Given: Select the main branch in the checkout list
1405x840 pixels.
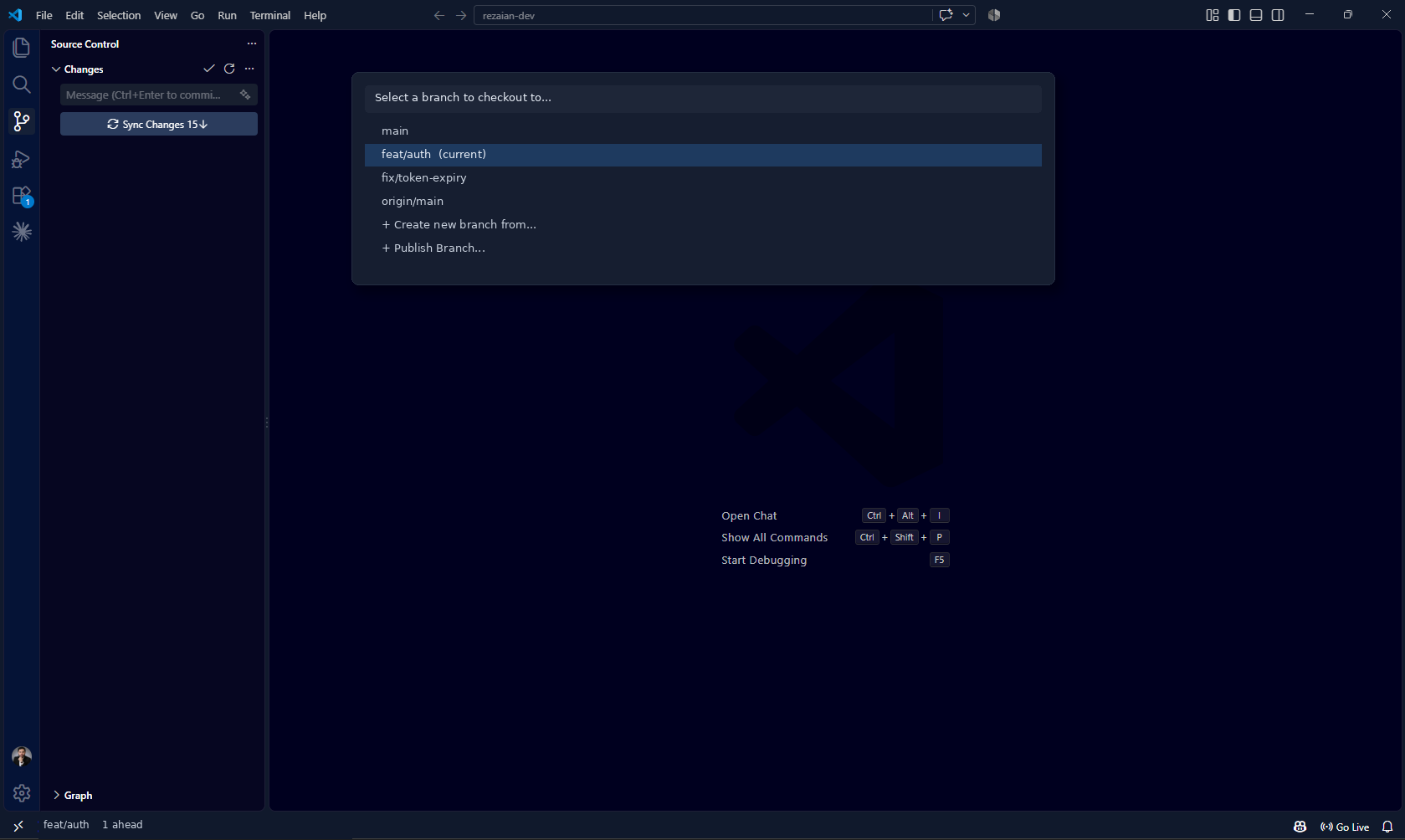Looking at the screenshot, I should point(703,131).
